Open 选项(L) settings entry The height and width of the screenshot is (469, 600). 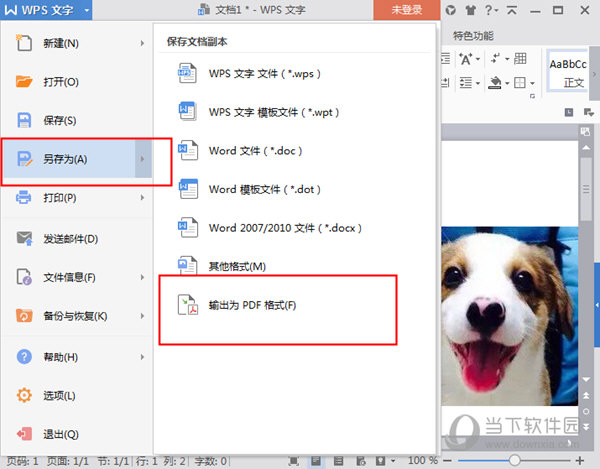point(77,396)
